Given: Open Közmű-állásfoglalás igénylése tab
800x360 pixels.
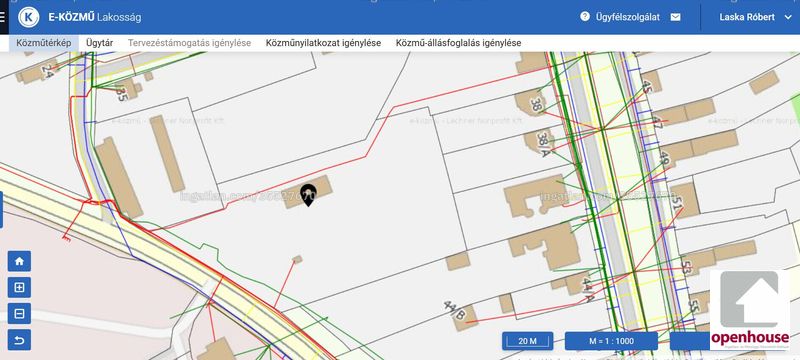Looking at the screenshot, I should (x=459, y=43).
